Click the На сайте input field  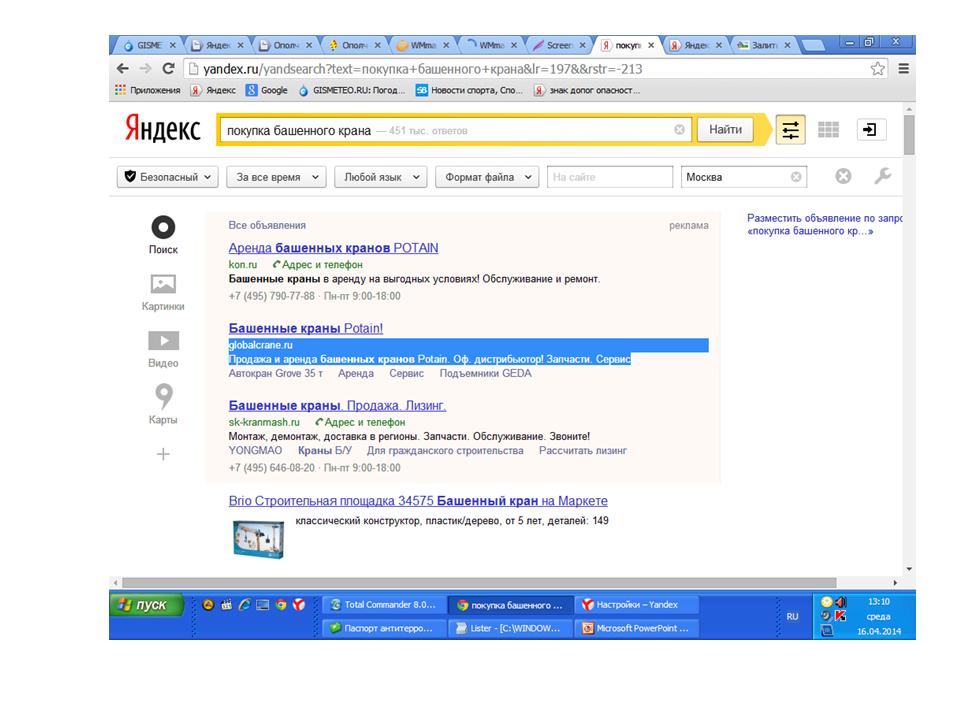[x=610, y=177]
